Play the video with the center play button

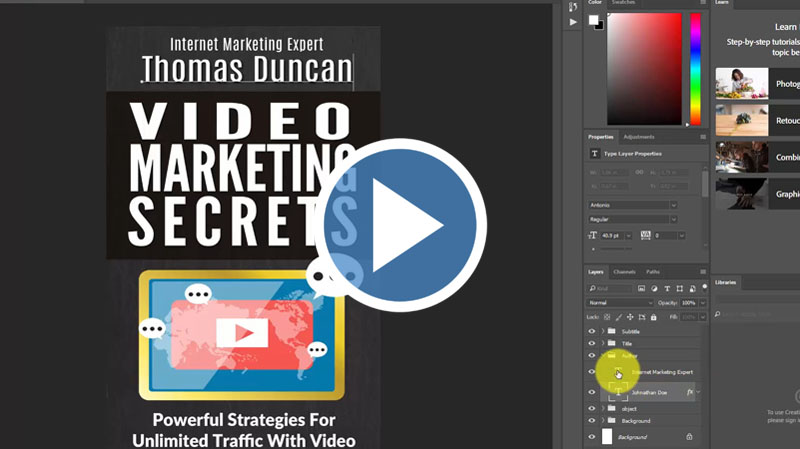click(400, 225)
